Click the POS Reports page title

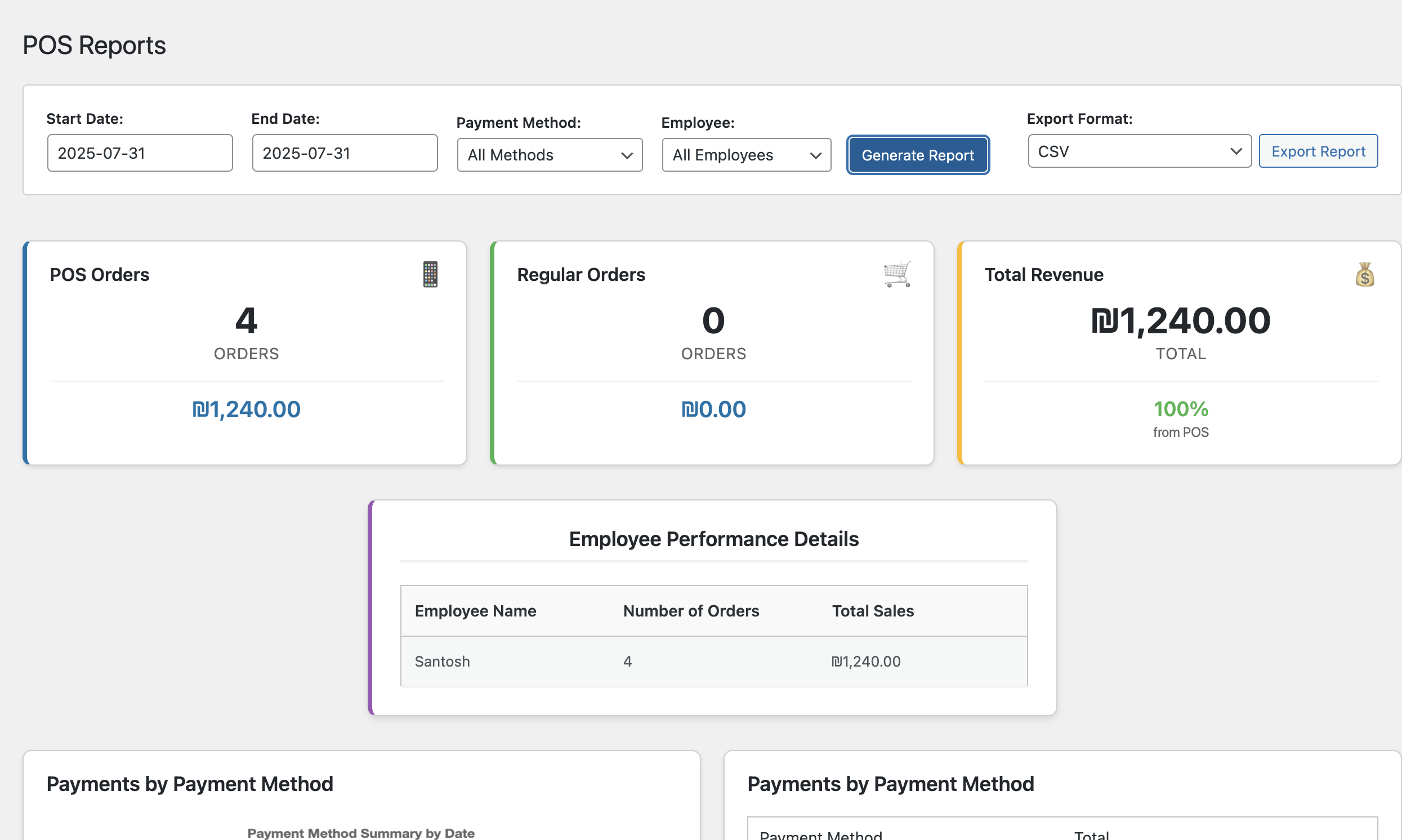click(x=94, y=45)
